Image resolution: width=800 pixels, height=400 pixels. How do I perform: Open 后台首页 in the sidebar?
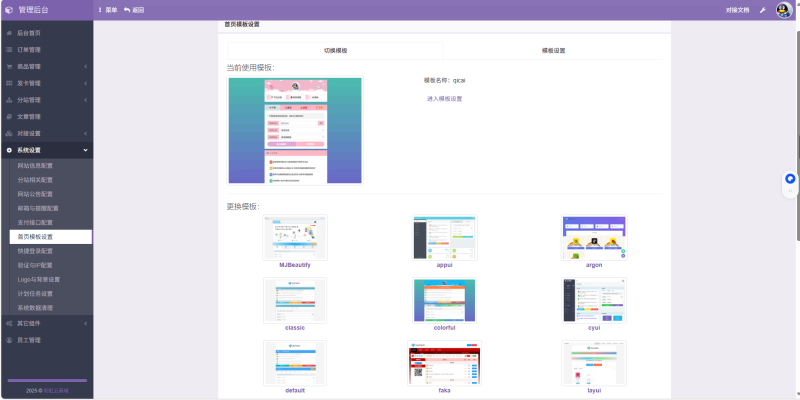46,33
